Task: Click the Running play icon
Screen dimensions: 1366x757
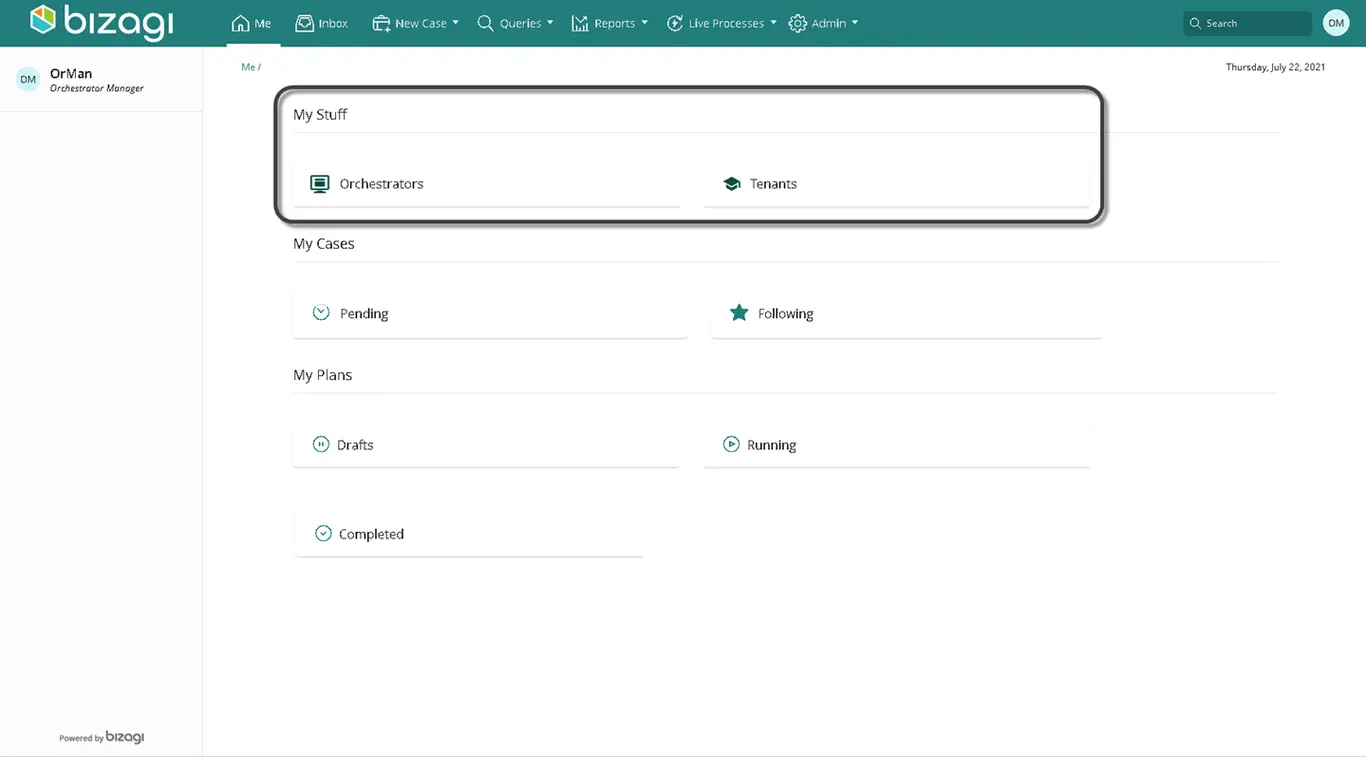Action: pos(731,444)
